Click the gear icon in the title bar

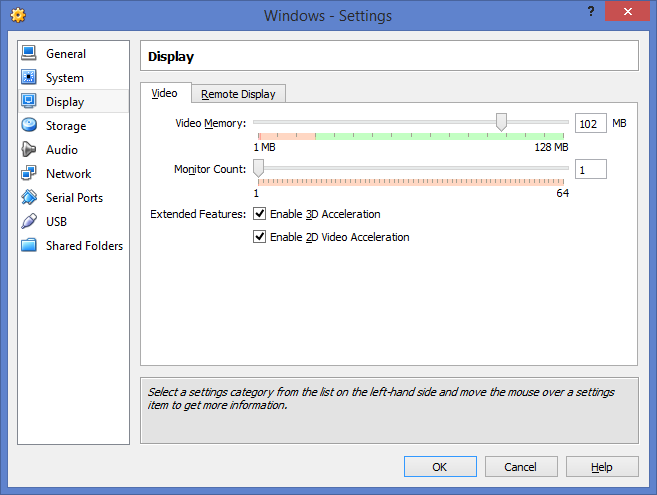tap(18, 16)
